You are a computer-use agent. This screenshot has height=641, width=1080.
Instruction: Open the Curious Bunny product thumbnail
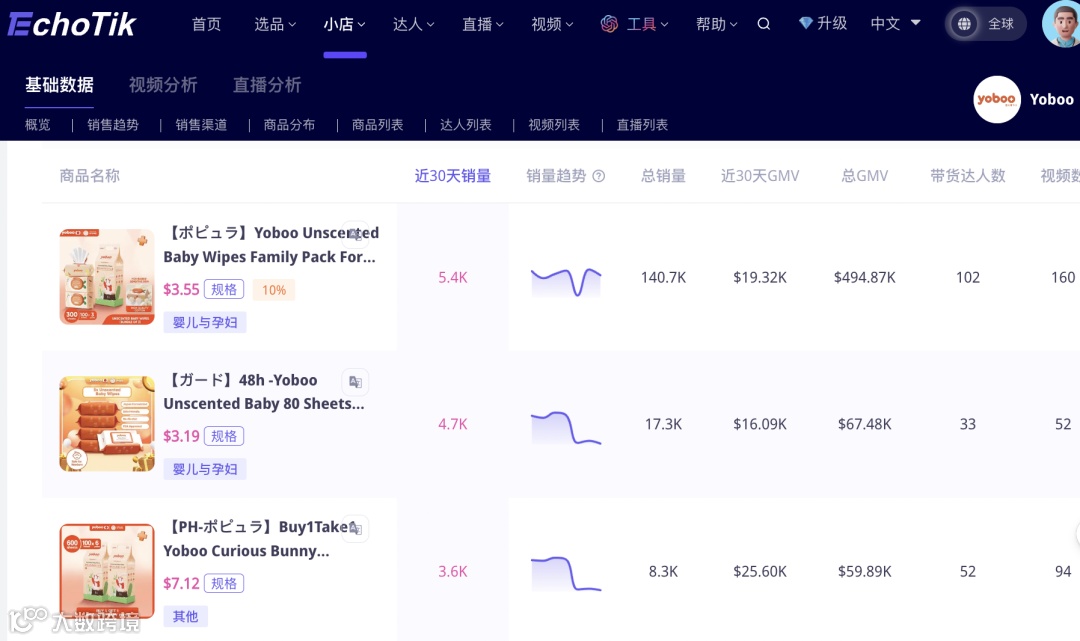pyautogui.click(x=107, y=571)
